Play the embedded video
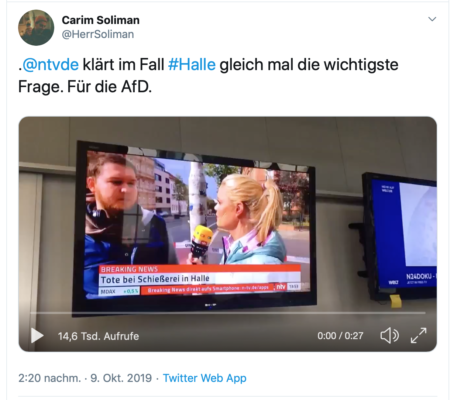The width and height of the screenshot is (457, 400). (37, 335)
